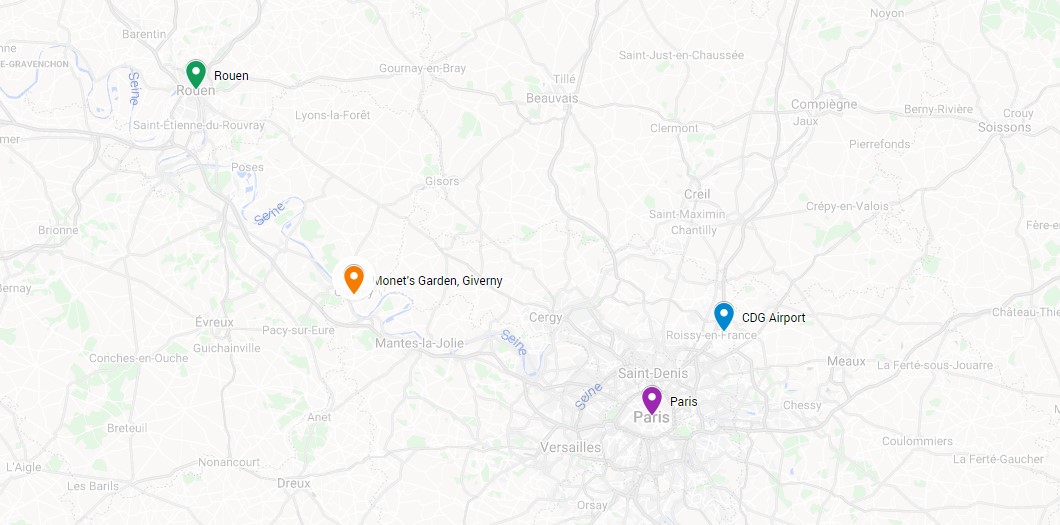Select the purple Paris map pin
Screen dimensions: 1060x525
click(652, 399)
